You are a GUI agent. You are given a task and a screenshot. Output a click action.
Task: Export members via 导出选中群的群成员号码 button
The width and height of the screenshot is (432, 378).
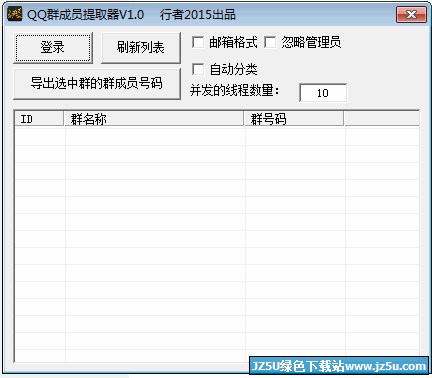click(x=97, y=84)
